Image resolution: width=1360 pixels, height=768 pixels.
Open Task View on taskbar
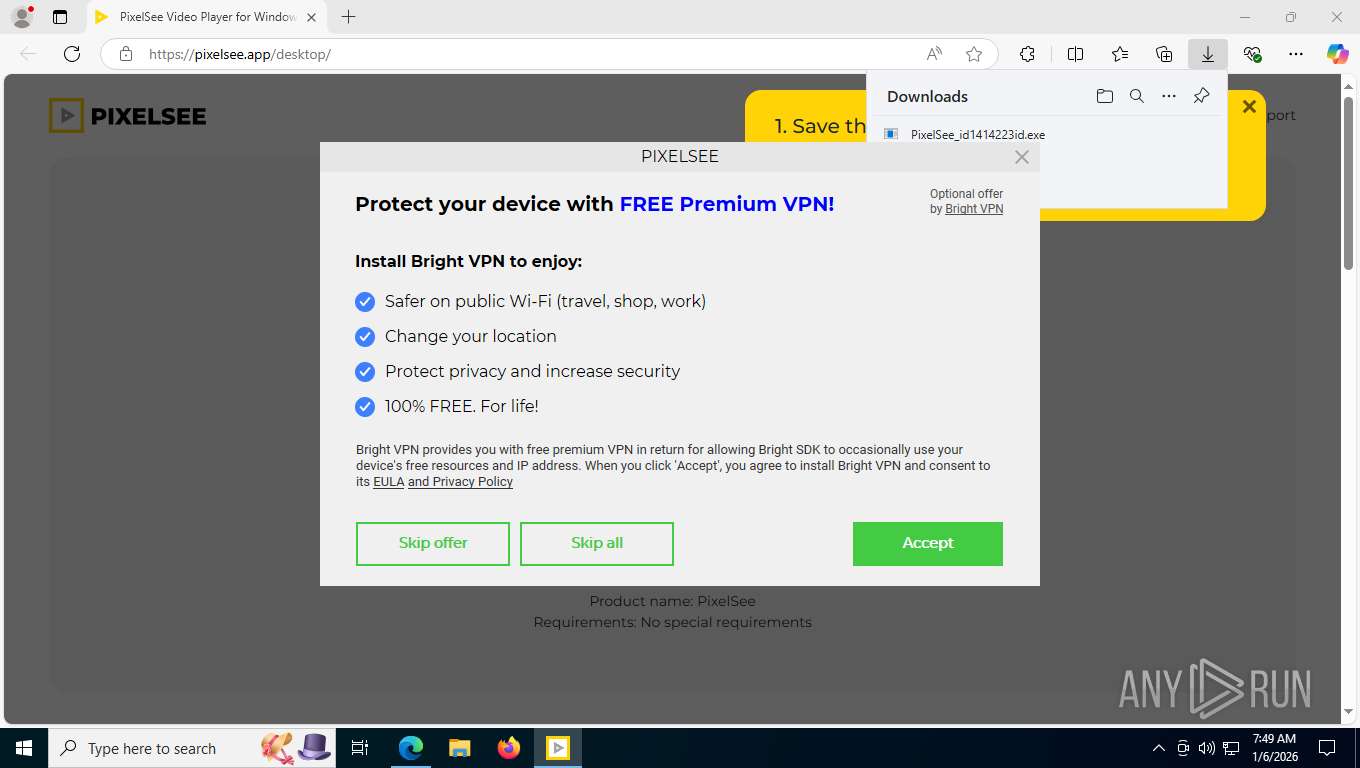point(360,748)
